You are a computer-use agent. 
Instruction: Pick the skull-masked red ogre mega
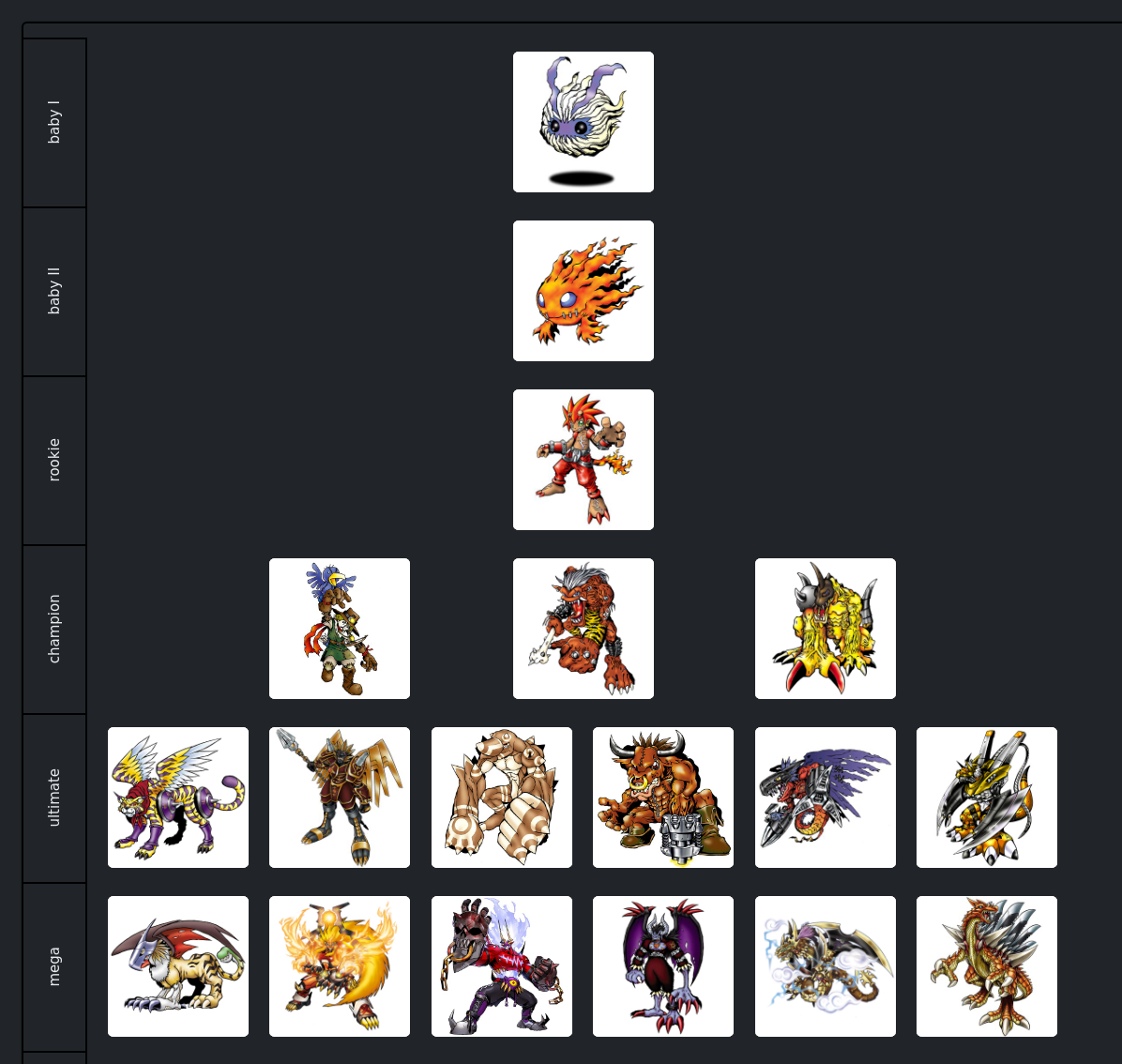pyautogui.click(x=502, y=966)
